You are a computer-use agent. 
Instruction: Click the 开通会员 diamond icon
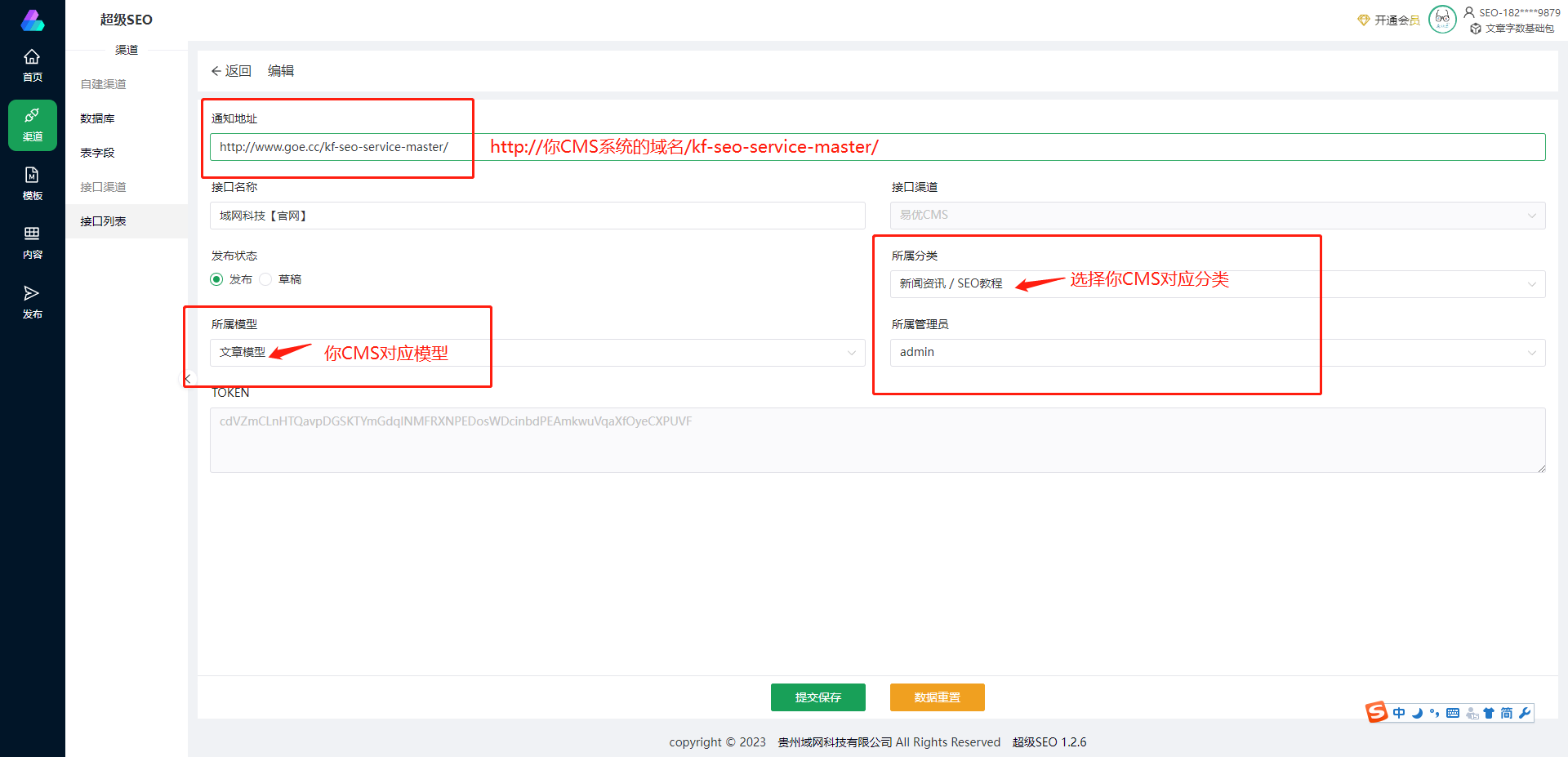coord(1363,20)
